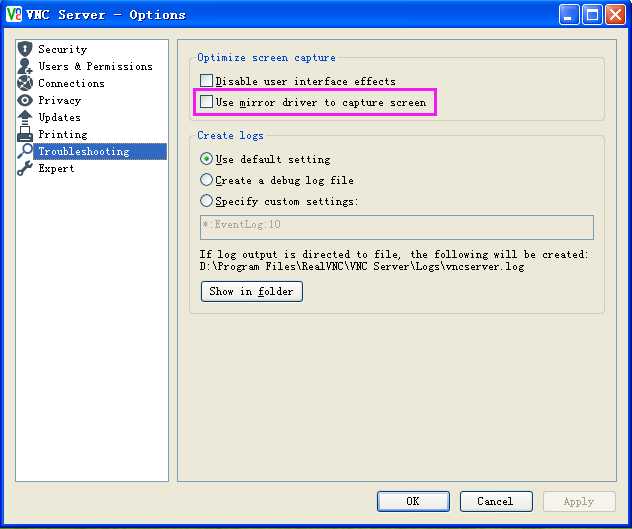Click the greyed Apply button
632x529 pixels.
coord(579,501)
